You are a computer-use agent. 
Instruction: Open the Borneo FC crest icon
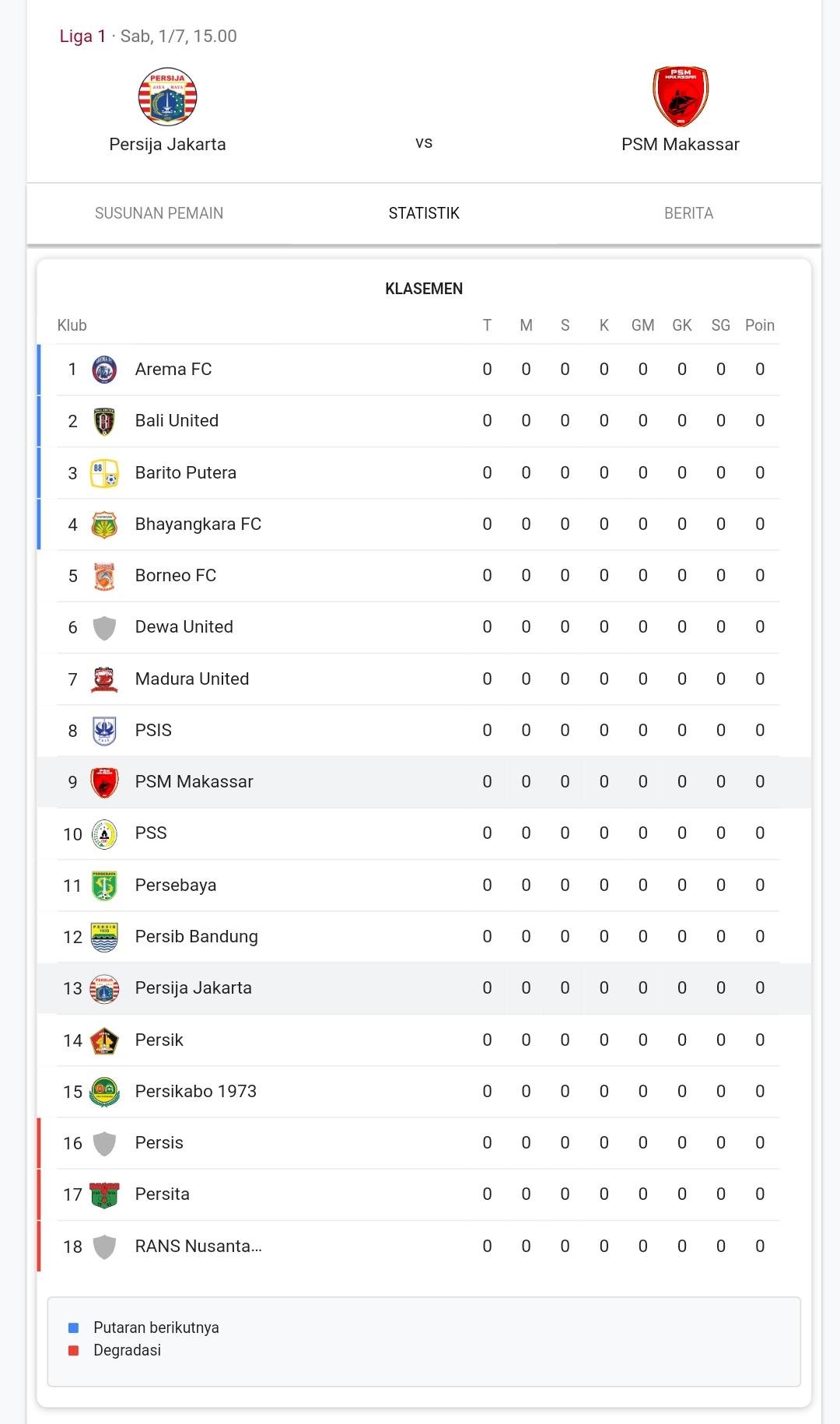104,576
